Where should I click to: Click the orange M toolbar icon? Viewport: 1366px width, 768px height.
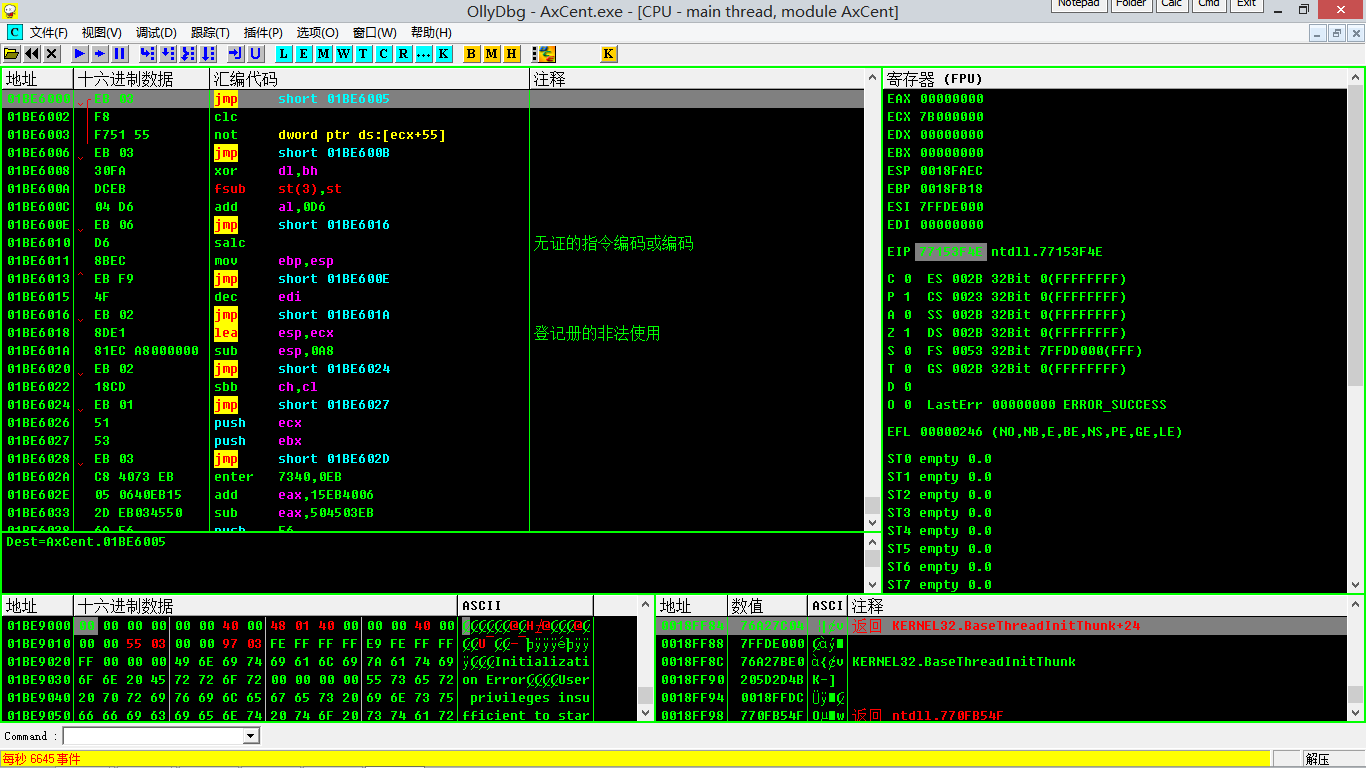pyautogui.click(x=492, y=53)
